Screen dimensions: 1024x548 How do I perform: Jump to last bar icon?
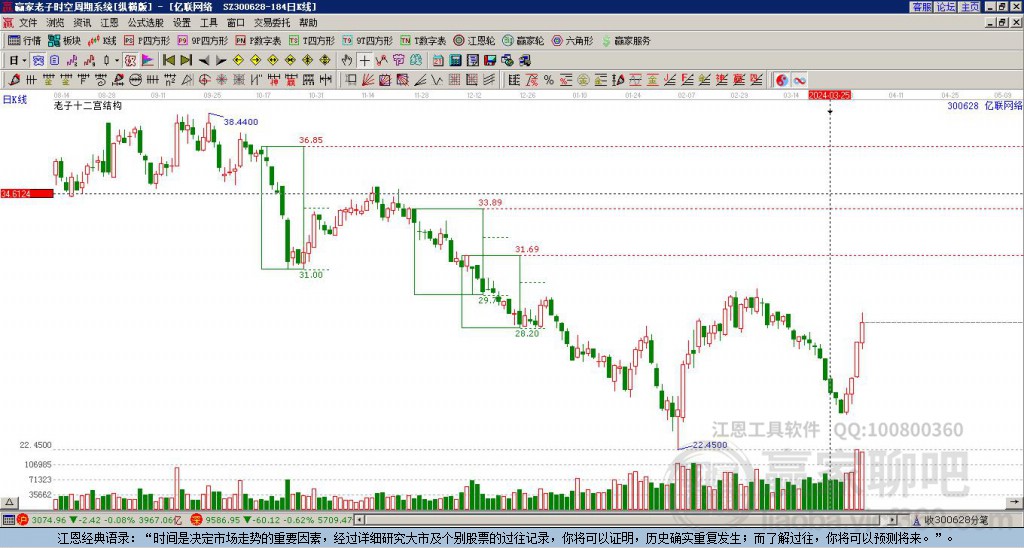(x=186, y=61)
